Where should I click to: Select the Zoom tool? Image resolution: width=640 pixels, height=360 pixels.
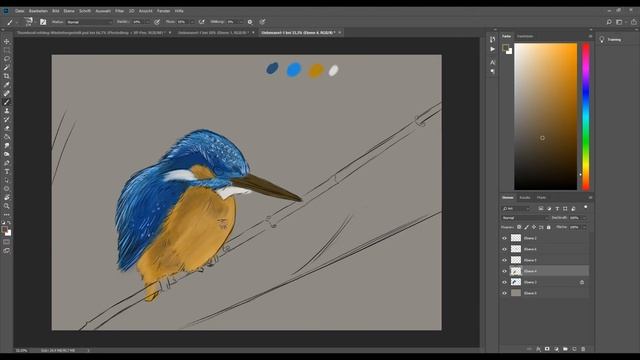tap(7, 206)
